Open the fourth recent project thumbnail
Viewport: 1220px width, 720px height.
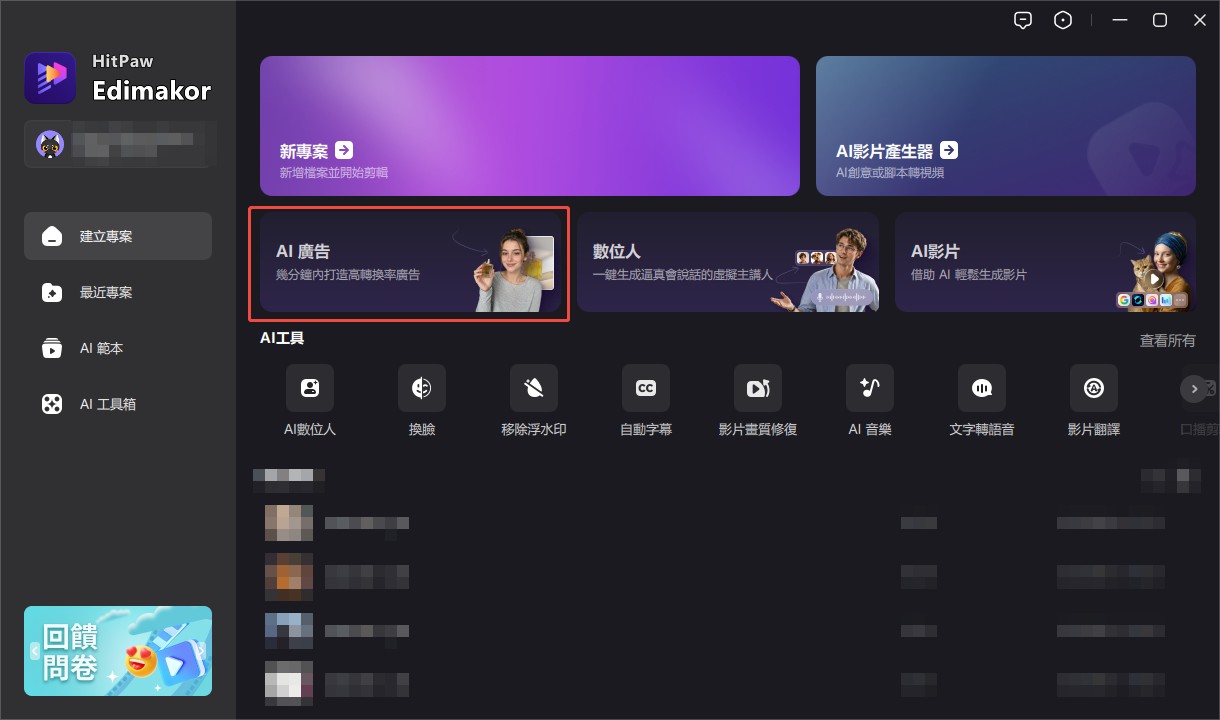tap(289, 685)
